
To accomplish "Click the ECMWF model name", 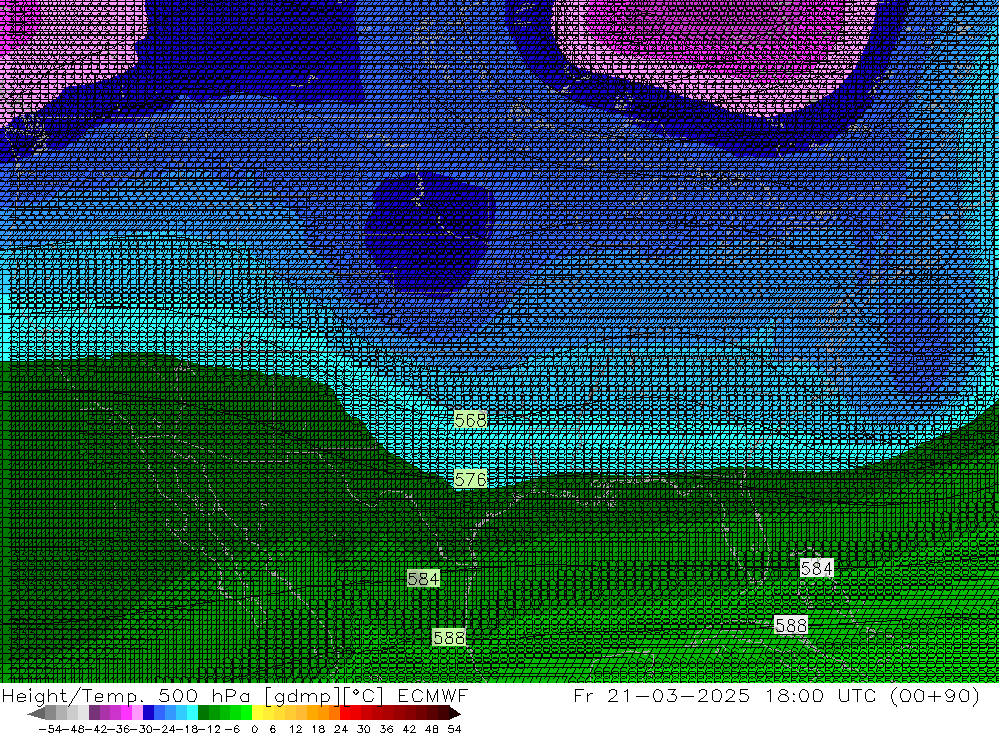I will point(433,695).
